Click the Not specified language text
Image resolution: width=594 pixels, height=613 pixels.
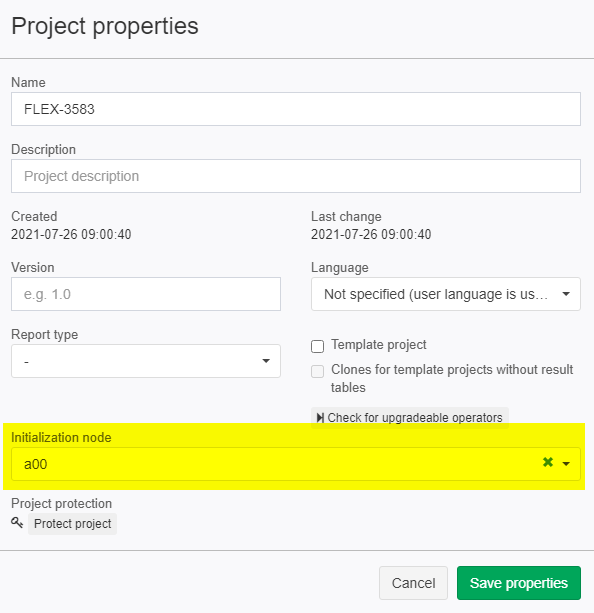(436, 294)
